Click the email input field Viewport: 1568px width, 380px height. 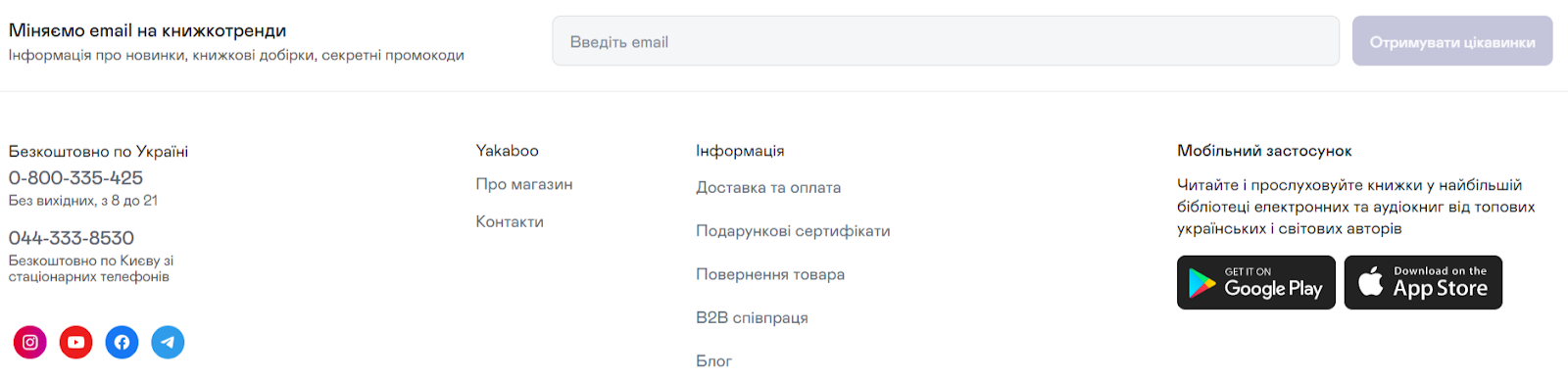946,41
